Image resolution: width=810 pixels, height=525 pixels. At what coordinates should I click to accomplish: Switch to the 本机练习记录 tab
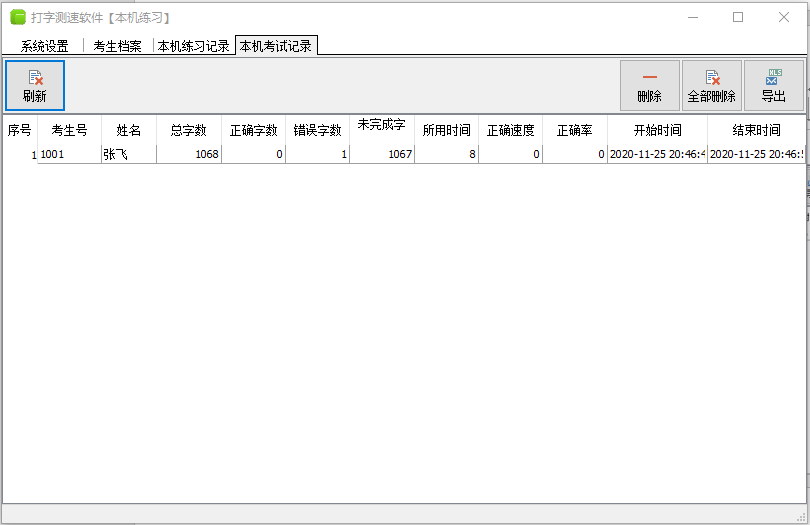pyautogui.click(x=193, y=46)
